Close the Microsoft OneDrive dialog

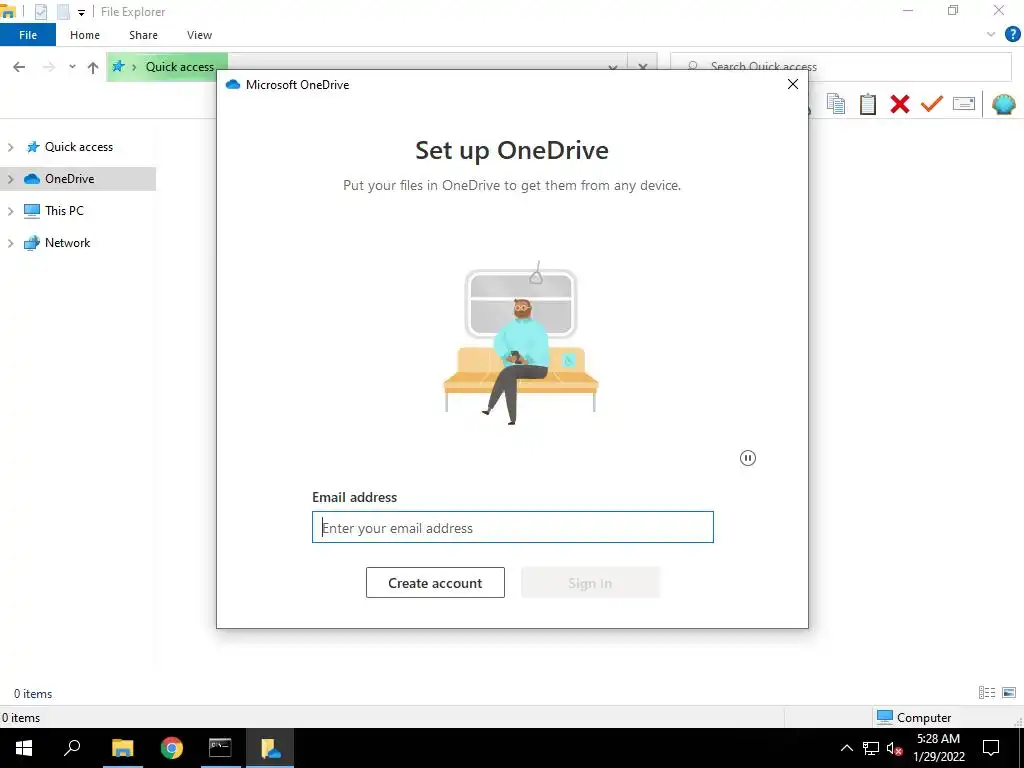(793, 84)
